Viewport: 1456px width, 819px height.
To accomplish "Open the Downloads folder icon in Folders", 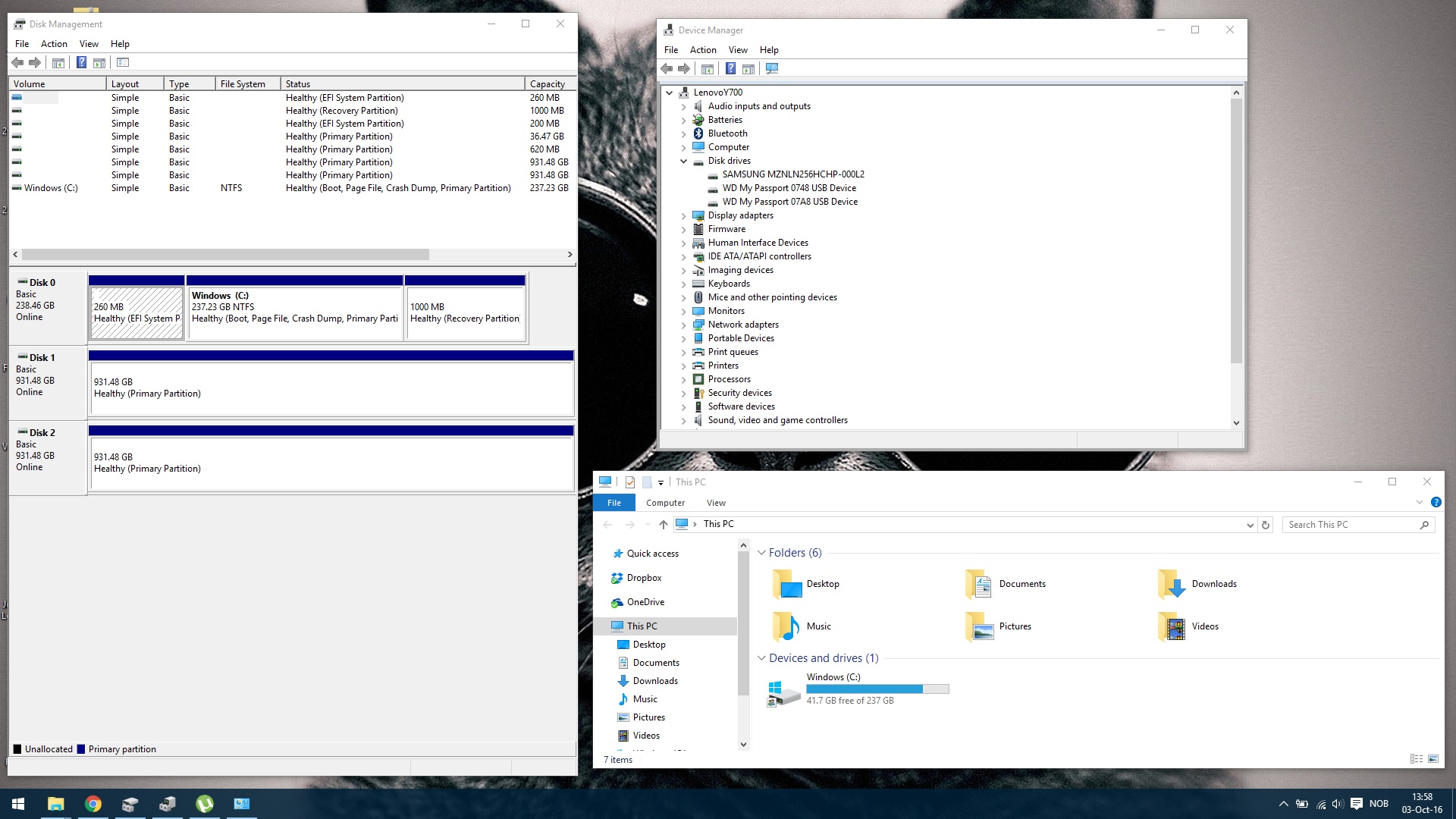I will (x=1172, y=584).
